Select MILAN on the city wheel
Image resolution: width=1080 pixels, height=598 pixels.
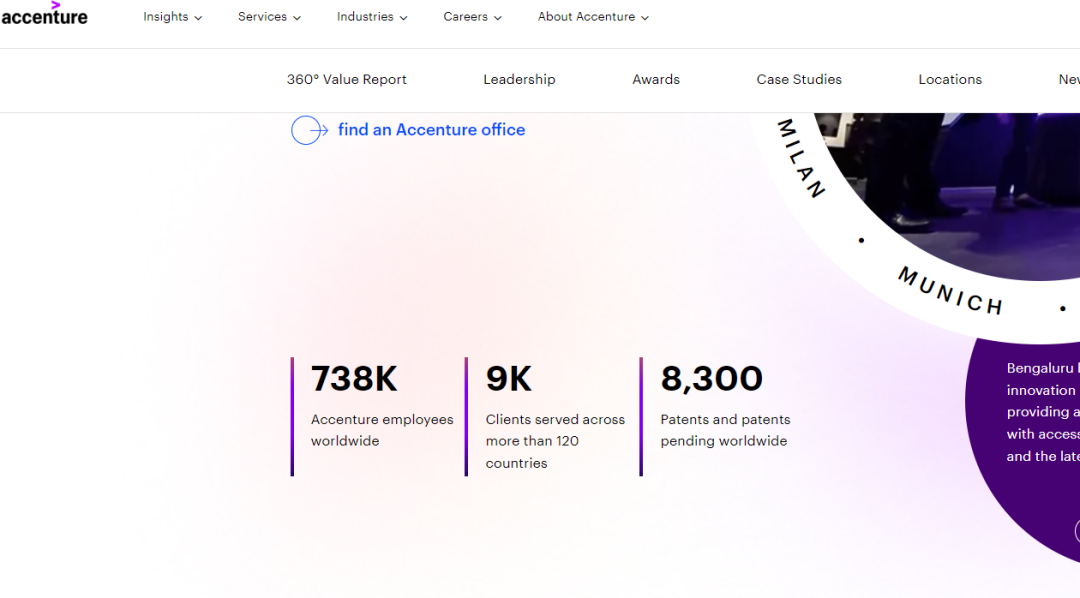pos(801,158)
